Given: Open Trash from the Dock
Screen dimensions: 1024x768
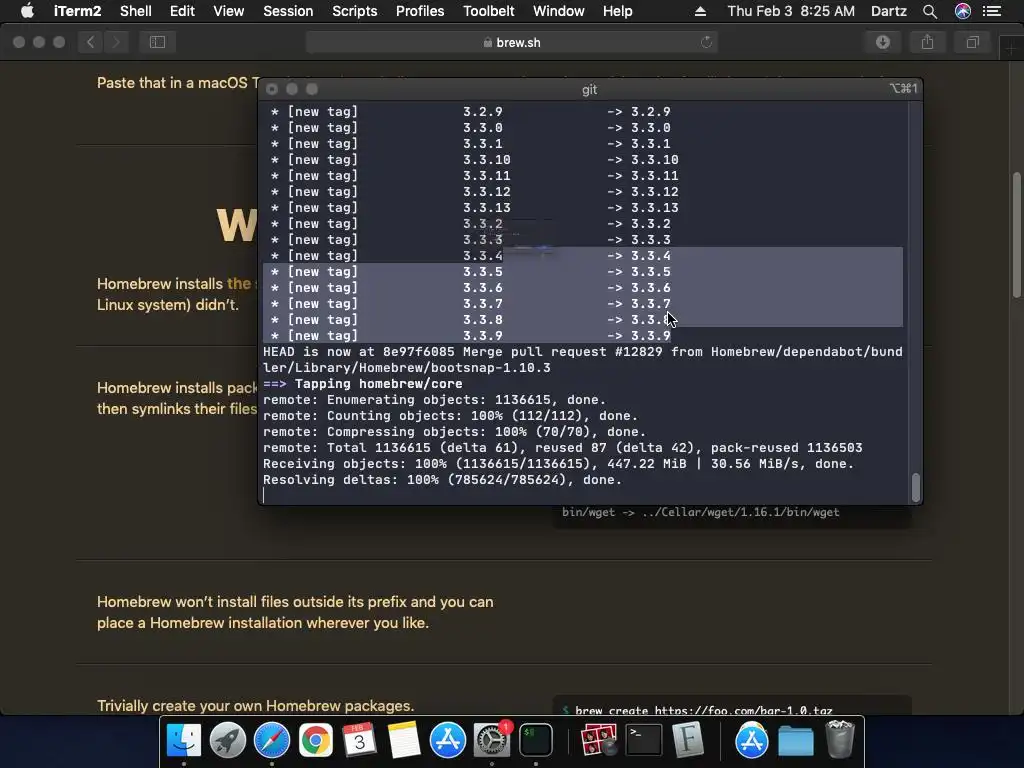Looking at the screenshot, I should [x=840, y=741].
